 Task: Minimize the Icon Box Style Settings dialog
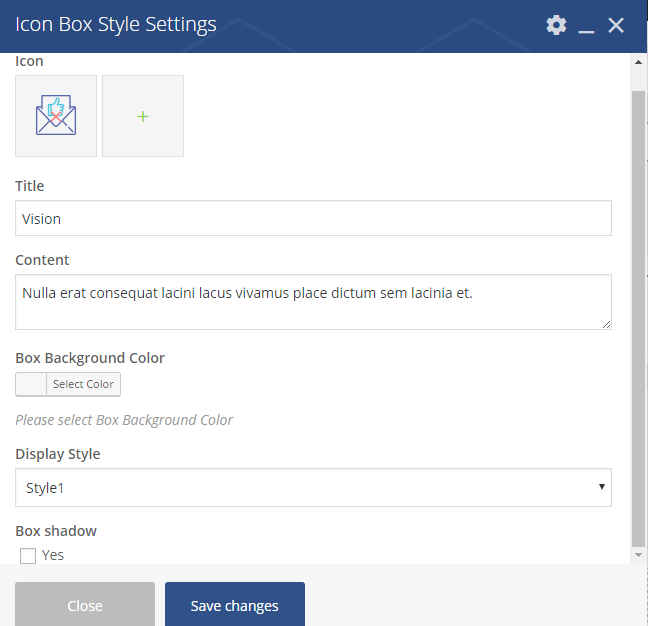(x=586, y=27)
